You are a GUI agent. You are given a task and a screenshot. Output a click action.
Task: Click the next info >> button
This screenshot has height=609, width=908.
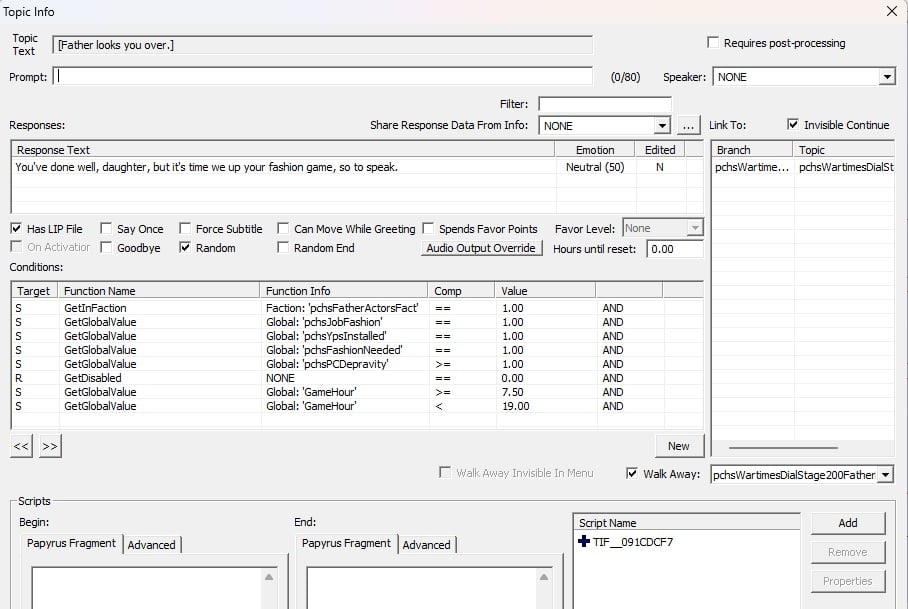pos(50,446)
